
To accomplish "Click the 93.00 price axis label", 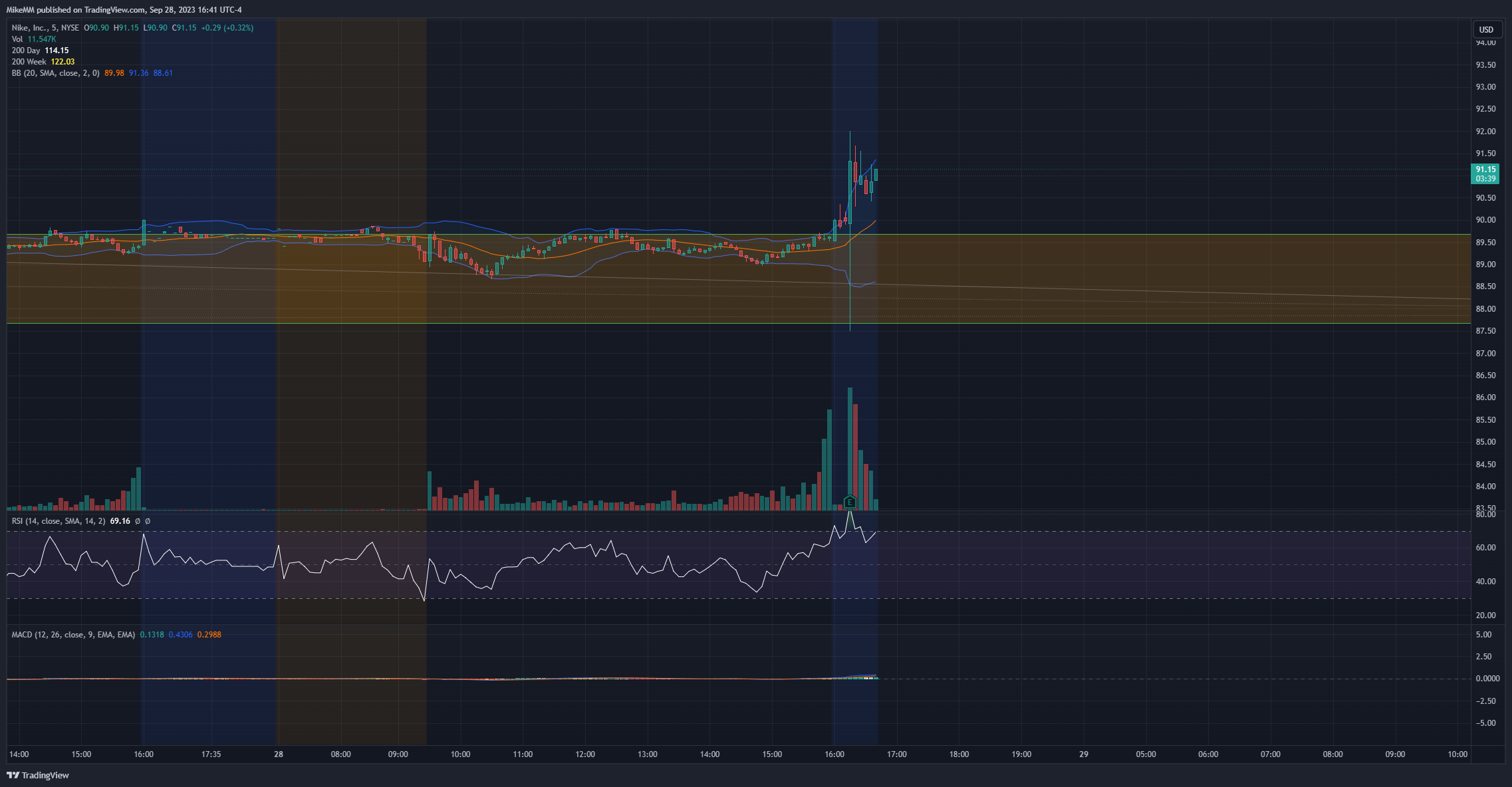I will point(1486,87).
